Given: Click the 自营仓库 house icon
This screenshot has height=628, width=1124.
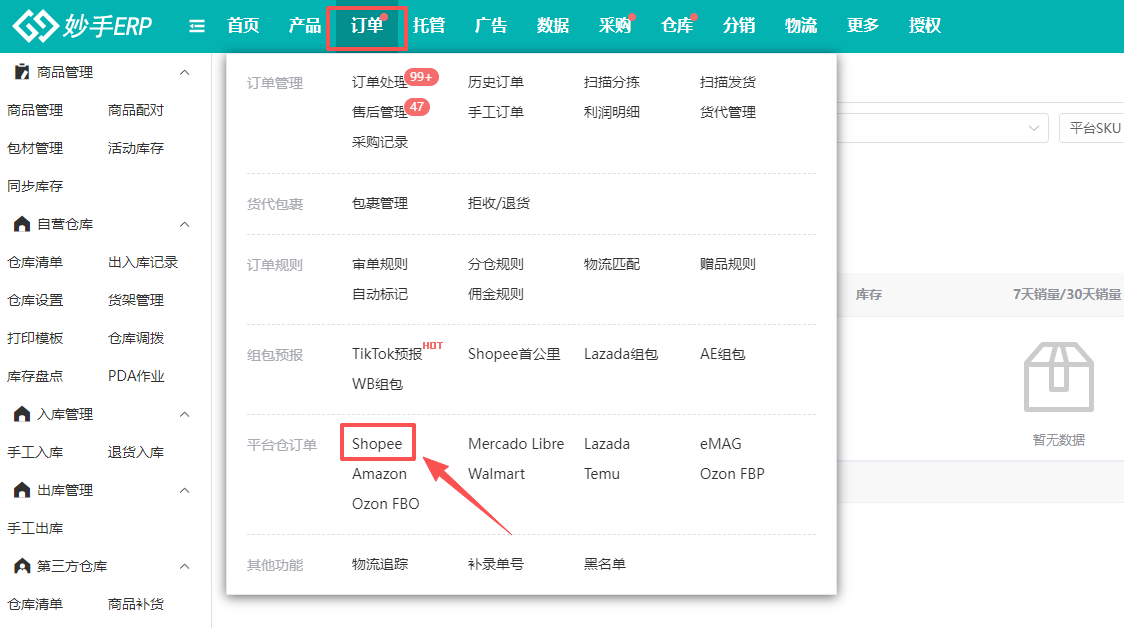Looking at the screenshot, I should [22, 224].
